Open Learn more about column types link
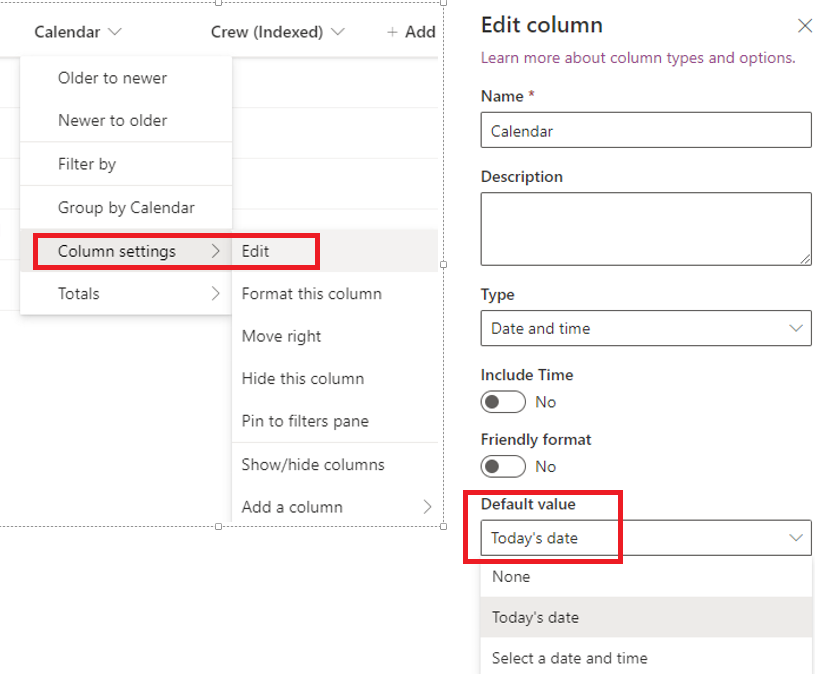 point(638,58)
